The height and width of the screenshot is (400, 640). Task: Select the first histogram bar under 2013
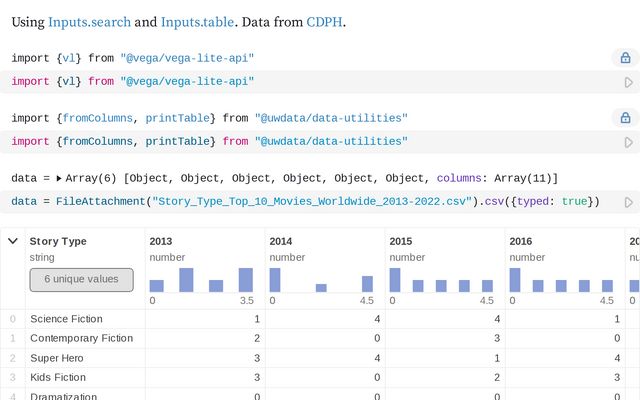tap(157, 286)
